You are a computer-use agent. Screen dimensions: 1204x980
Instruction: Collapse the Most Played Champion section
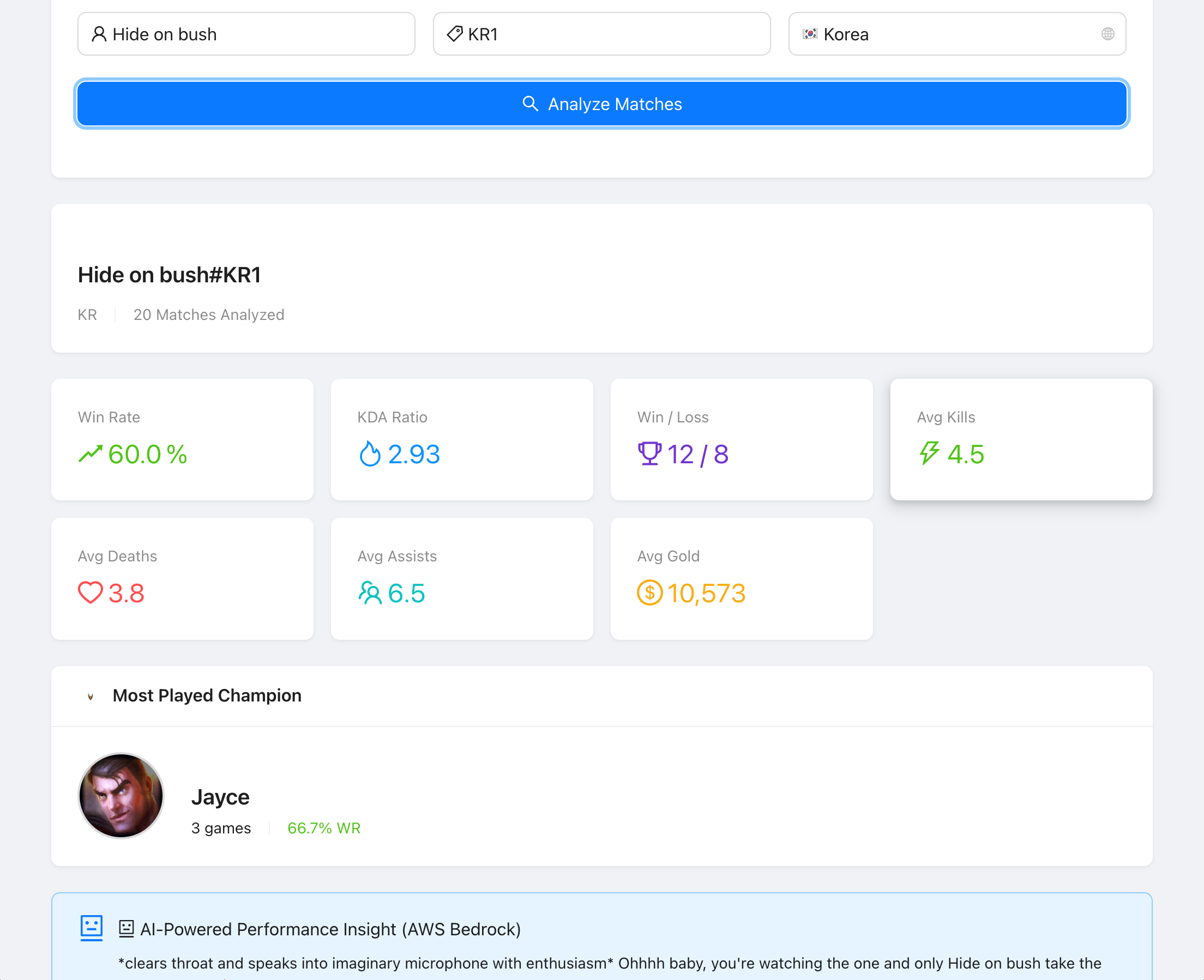coord(91,696)
